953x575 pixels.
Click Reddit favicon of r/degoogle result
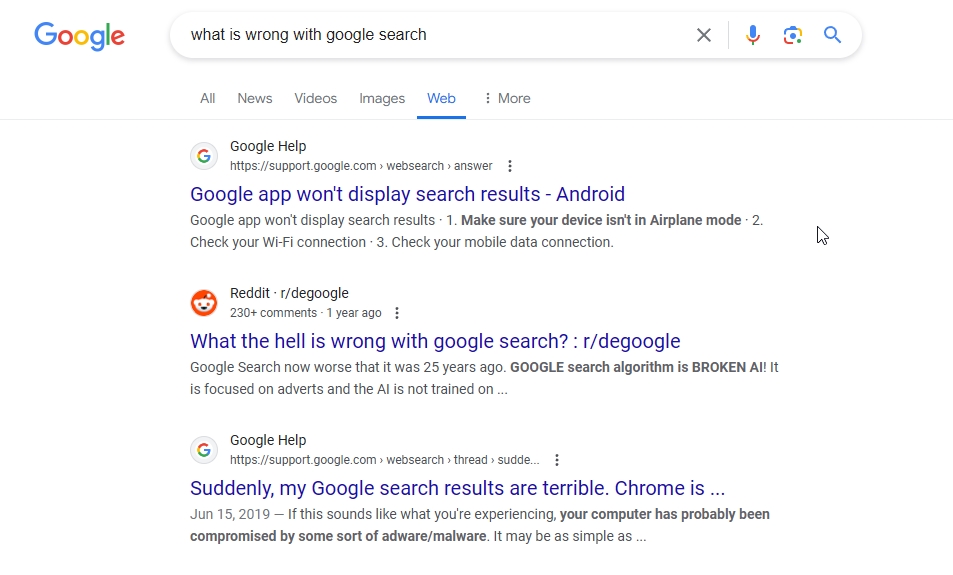coord(204,303)
